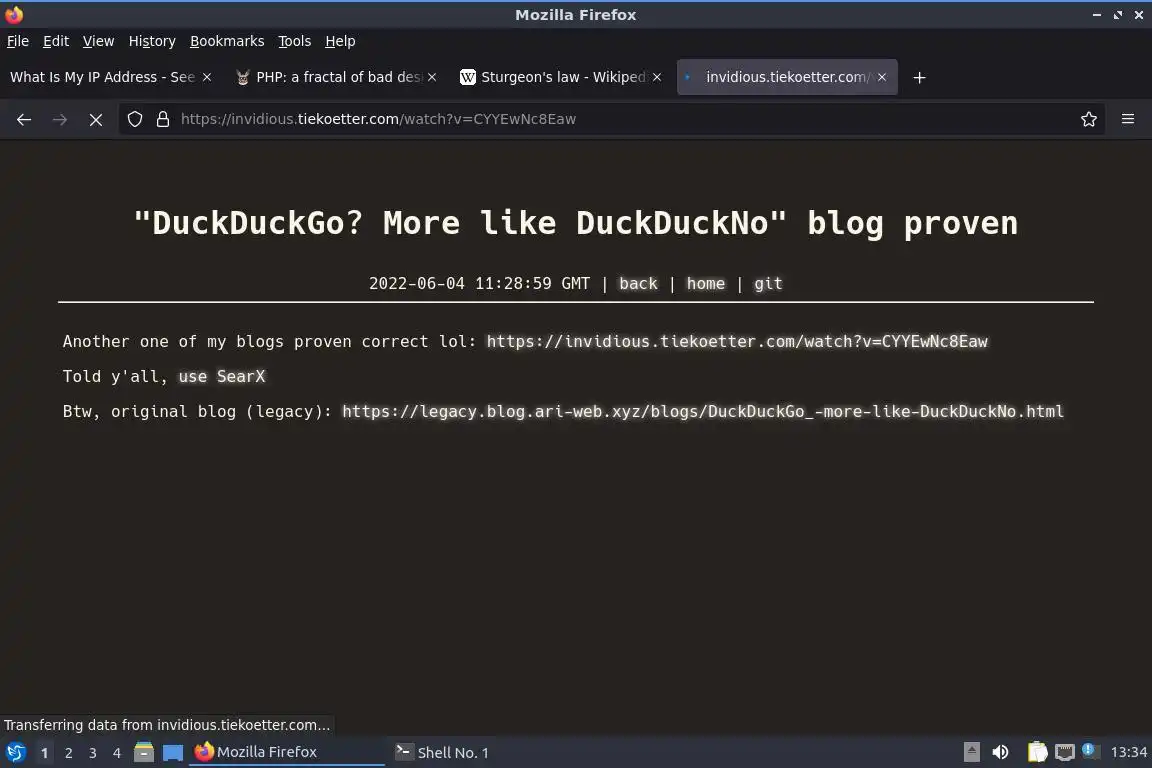Viewport: 1152px width, 768px height.
Task: Open the invidious watch link in blog text
Action: (737, 342)
